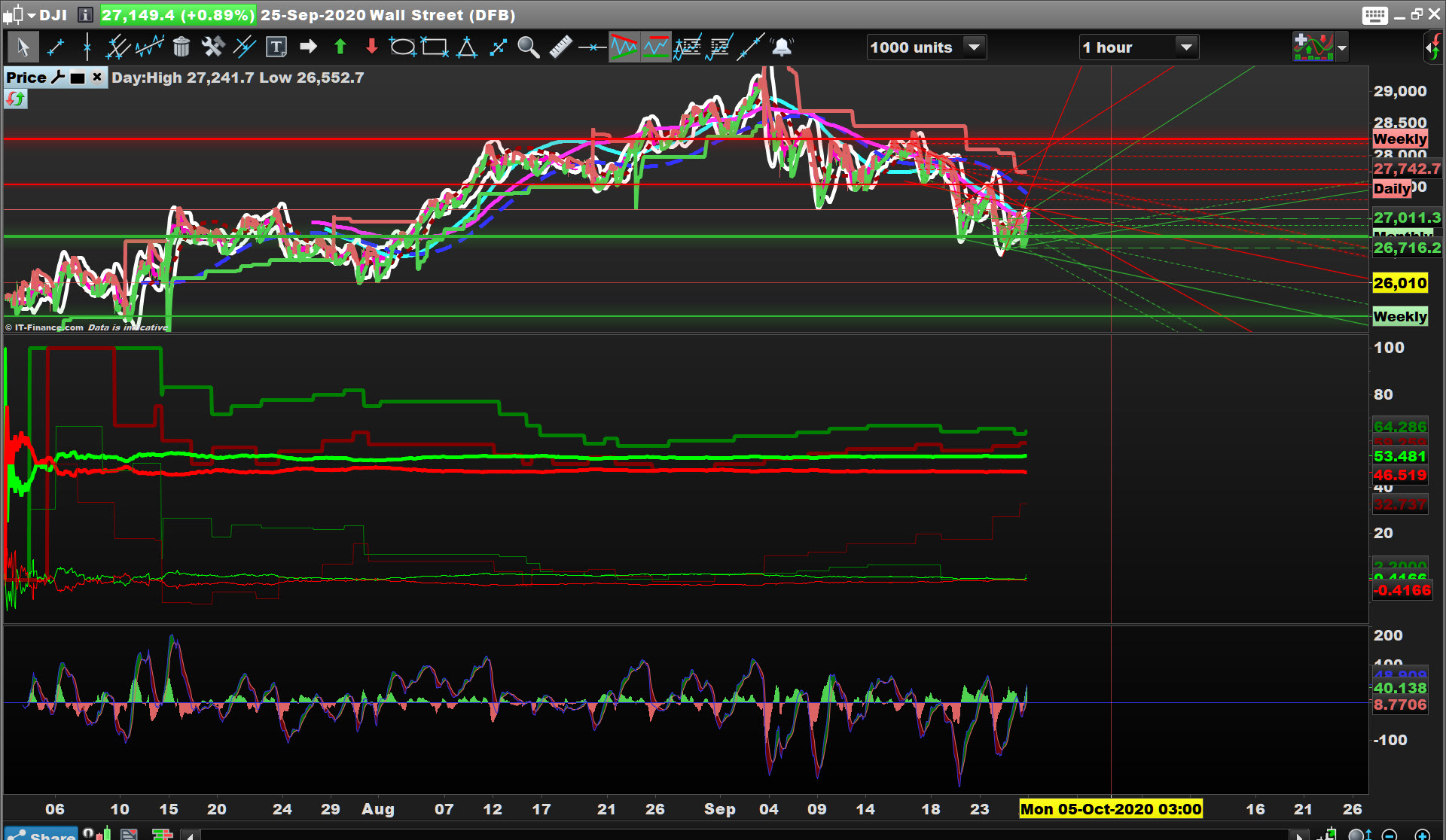Click the black Price color swatch
1446x840 pixels.
[x=78, y=78]
